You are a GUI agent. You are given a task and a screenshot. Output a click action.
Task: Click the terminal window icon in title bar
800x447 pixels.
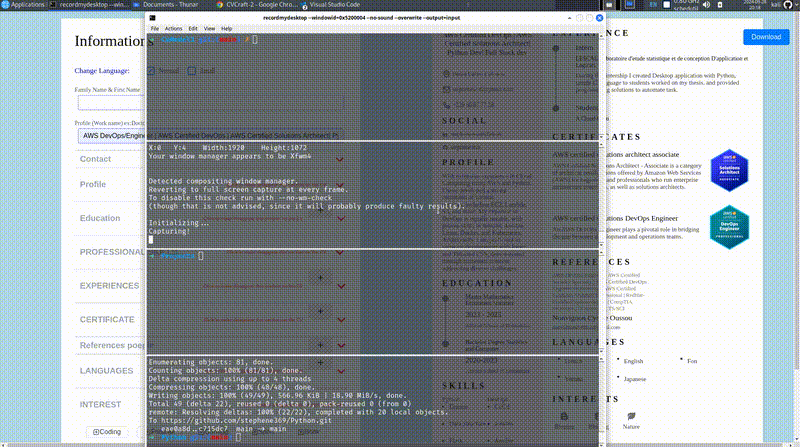point(152,18)
